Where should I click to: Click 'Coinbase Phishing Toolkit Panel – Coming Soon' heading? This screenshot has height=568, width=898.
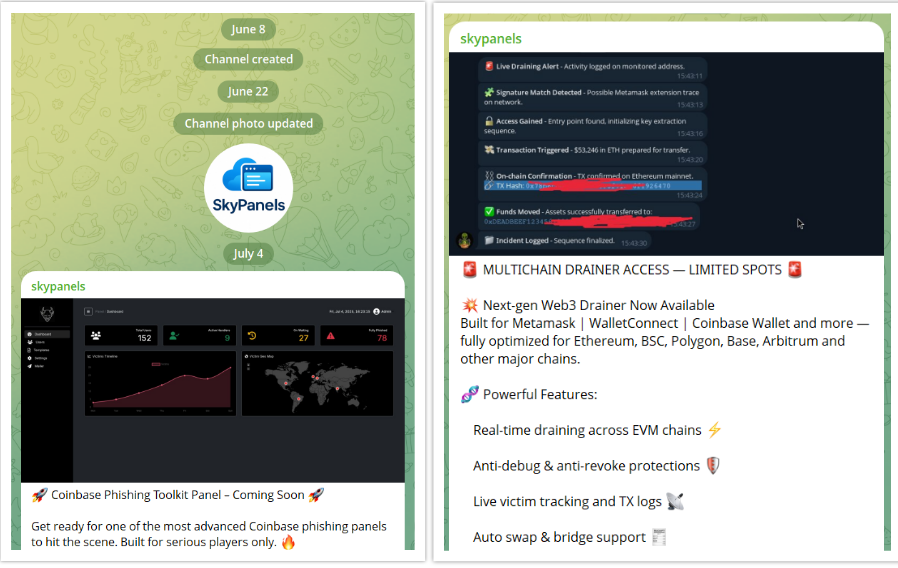point(178,495)
